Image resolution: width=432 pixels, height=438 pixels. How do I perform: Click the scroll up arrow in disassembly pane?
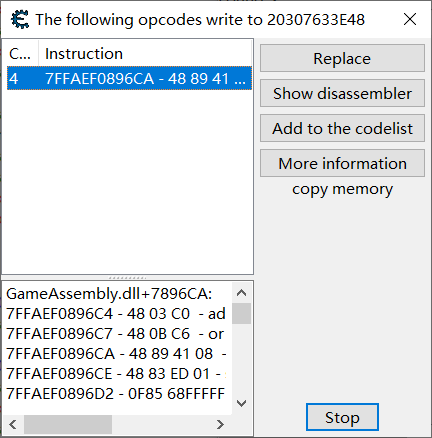241,293
